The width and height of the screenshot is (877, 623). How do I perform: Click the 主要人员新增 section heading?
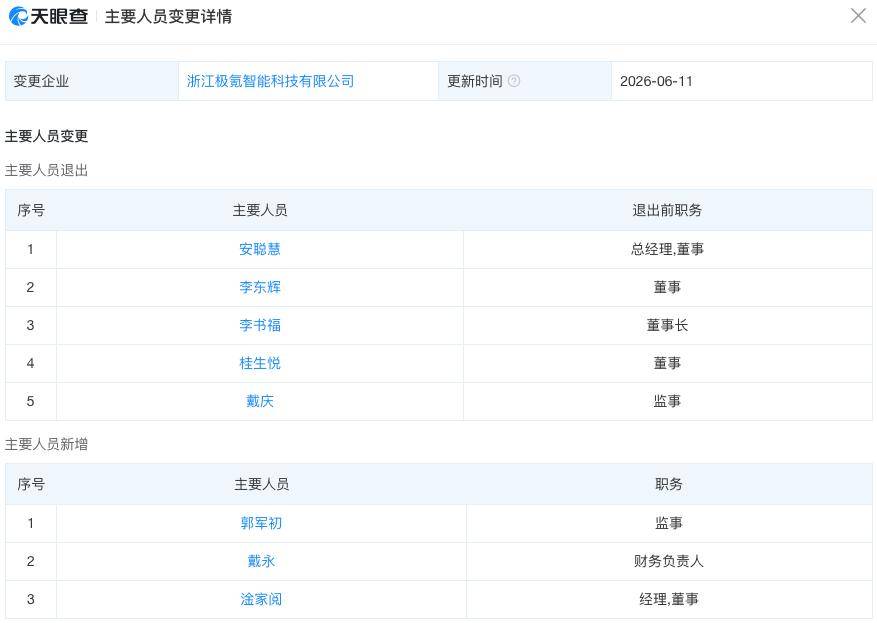tap(46, 444)
